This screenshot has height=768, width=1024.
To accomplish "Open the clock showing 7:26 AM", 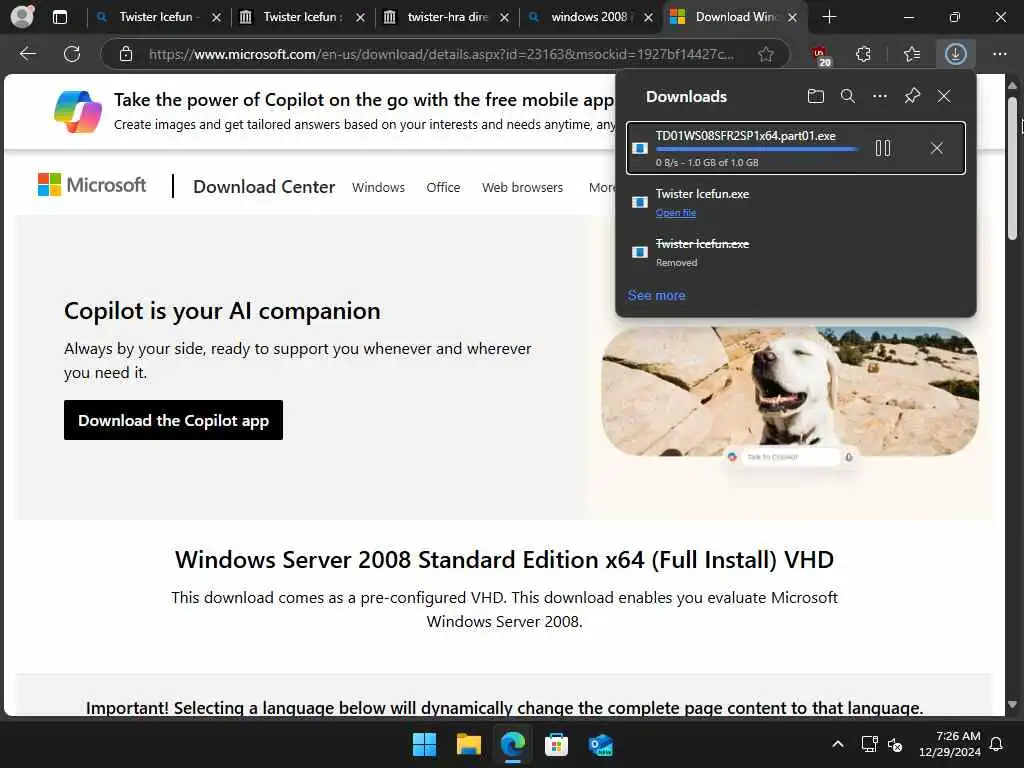I will (x=950, y=744).
